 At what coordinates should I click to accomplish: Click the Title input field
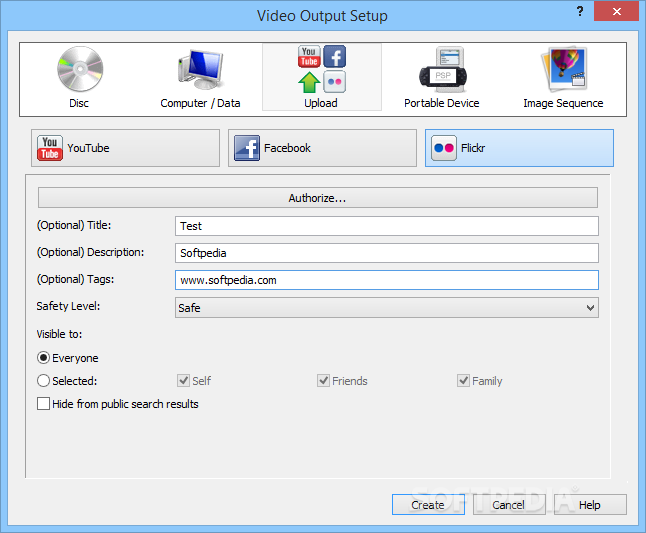click(x=386, y=226)
